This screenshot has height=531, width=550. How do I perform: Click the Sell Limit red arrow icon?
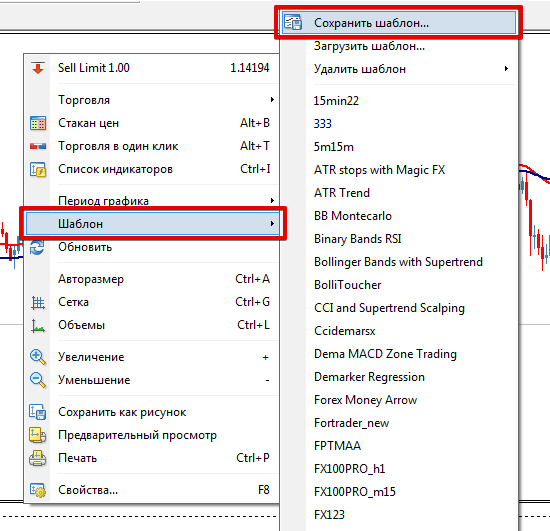pos(38,68)
